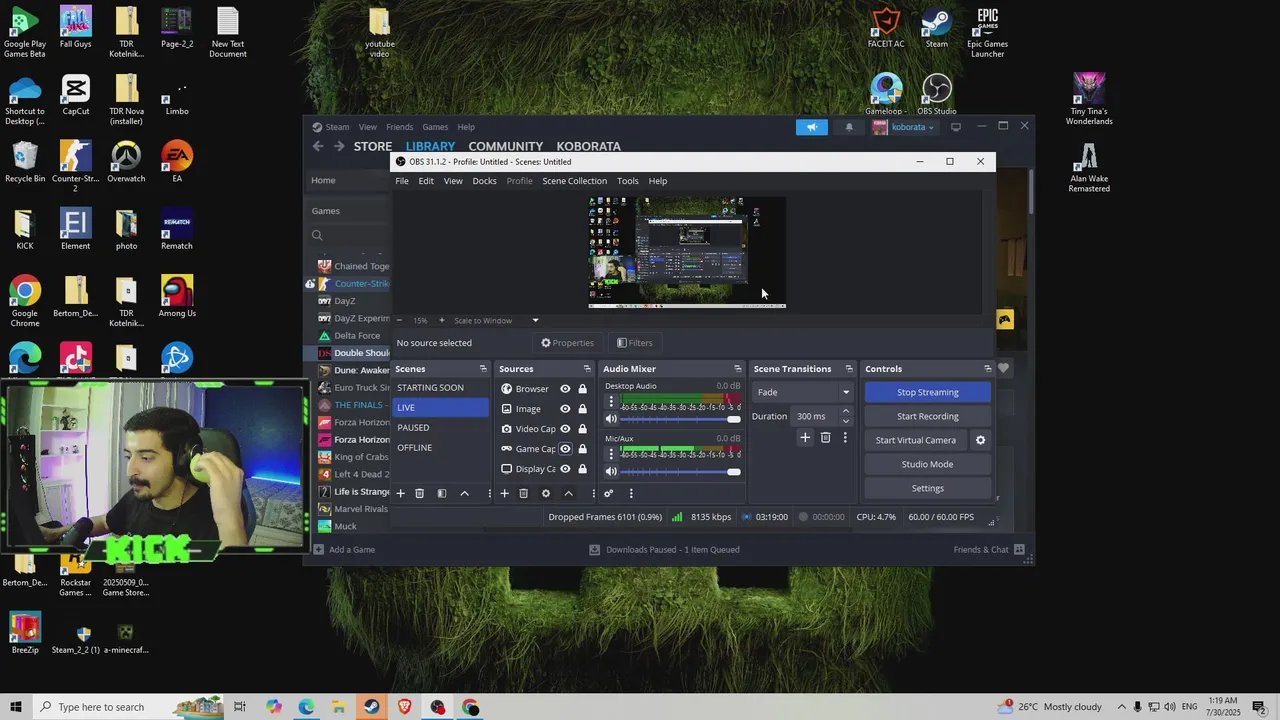Toggle visibility of Browser source
The image size is (1280, 720).
pyautogui.click(x=565, y=389)
